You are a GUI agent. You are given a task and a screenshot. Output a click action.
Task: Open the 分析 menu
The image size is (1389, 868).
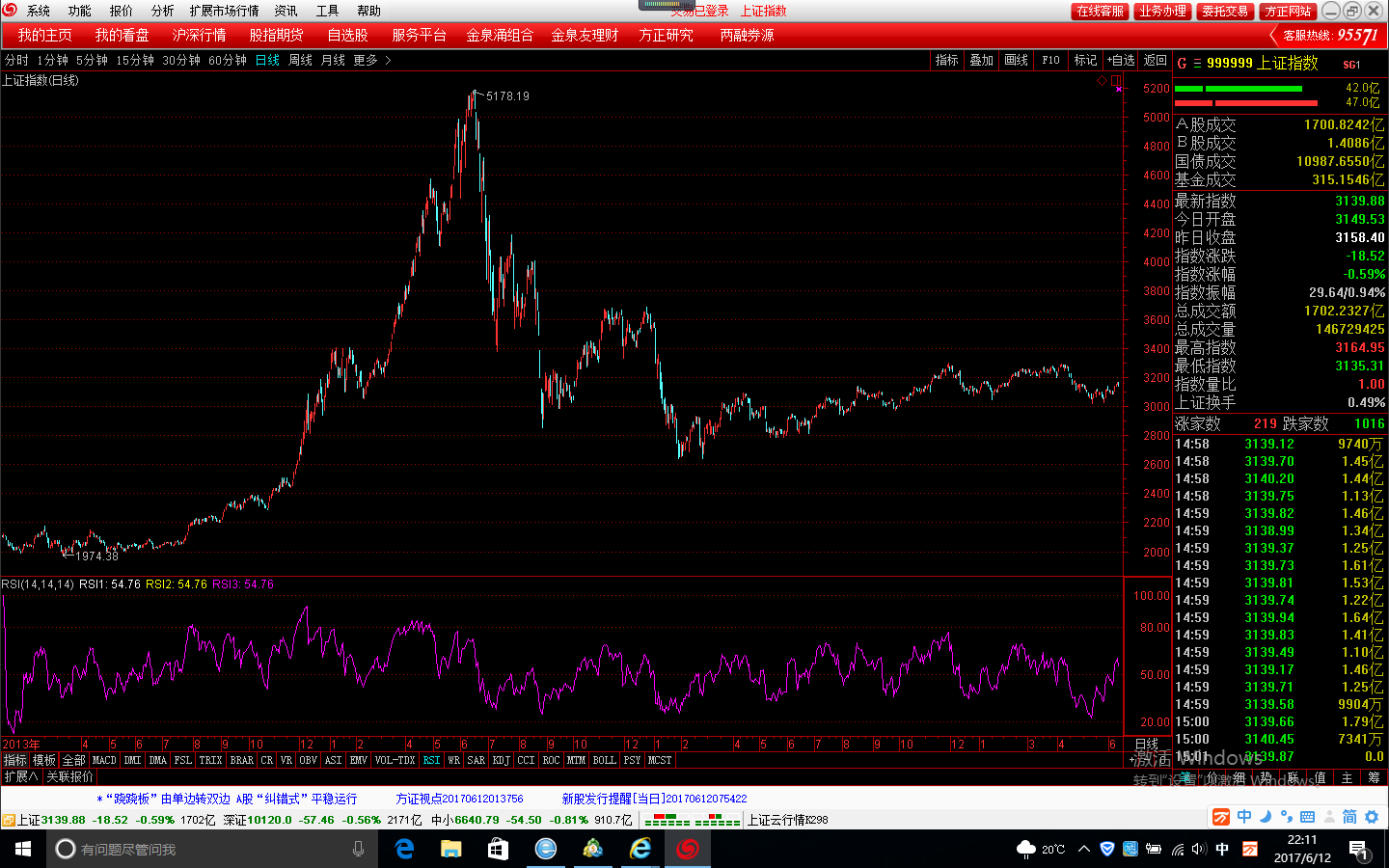click(x=163, y=11)
